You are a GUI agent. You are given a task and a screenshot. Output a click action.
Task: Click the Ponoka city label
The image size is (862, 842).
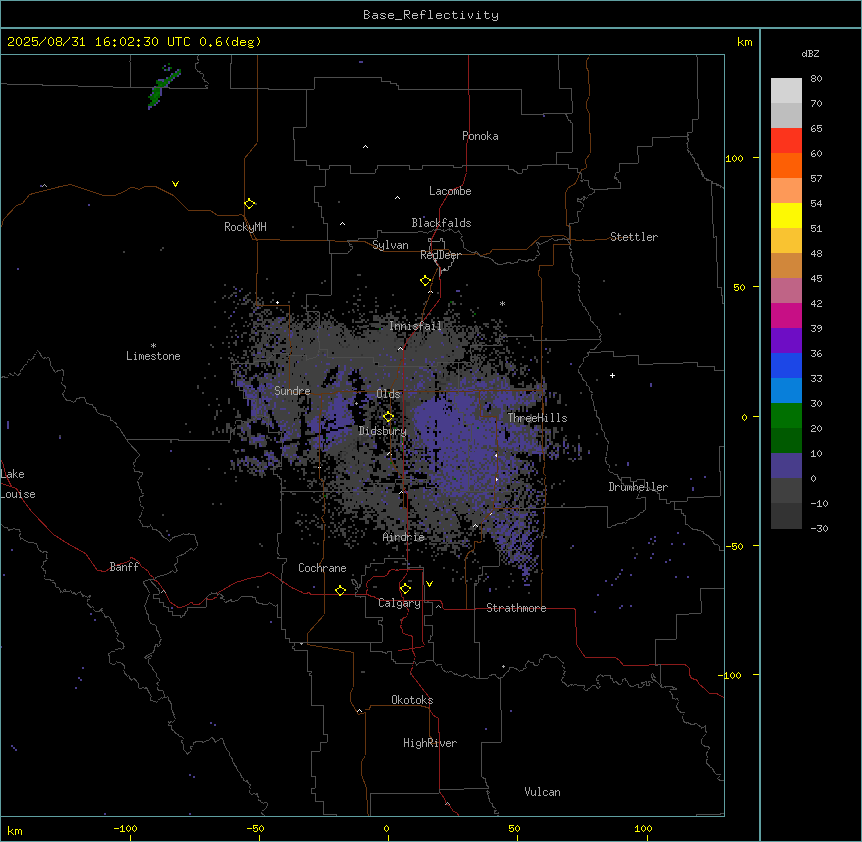tap(480, 136)
